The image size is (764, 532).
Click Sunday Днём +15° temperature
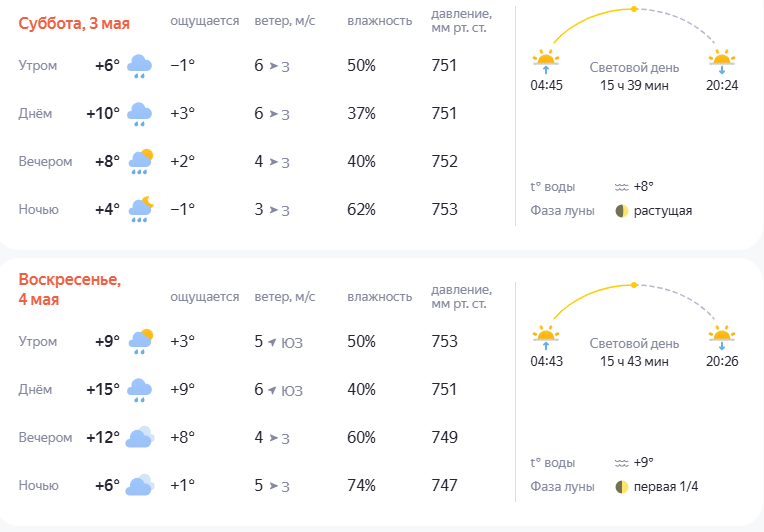click(103, 390)
